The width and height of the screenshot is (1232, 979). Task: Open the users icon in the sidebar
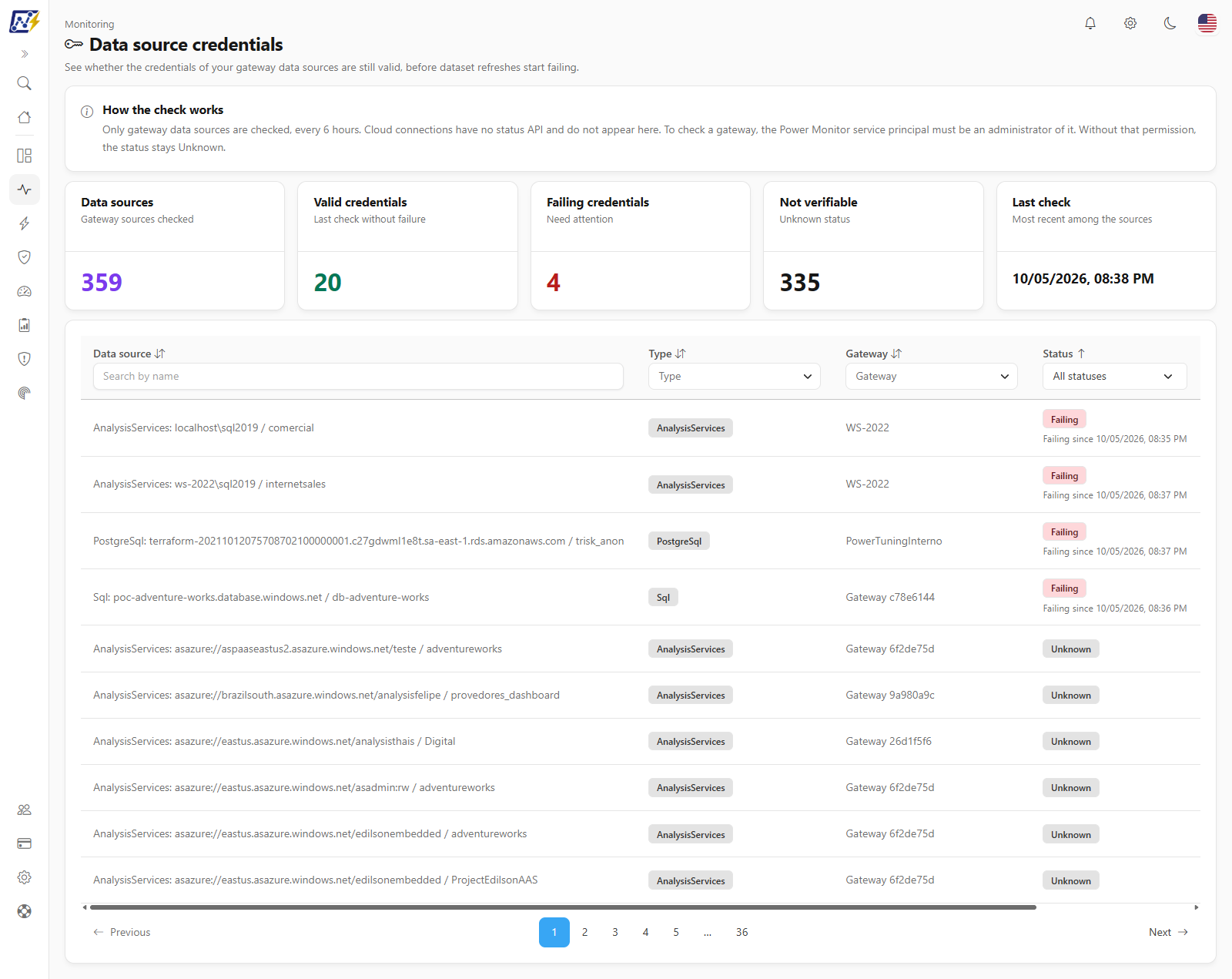coord(25,810)
